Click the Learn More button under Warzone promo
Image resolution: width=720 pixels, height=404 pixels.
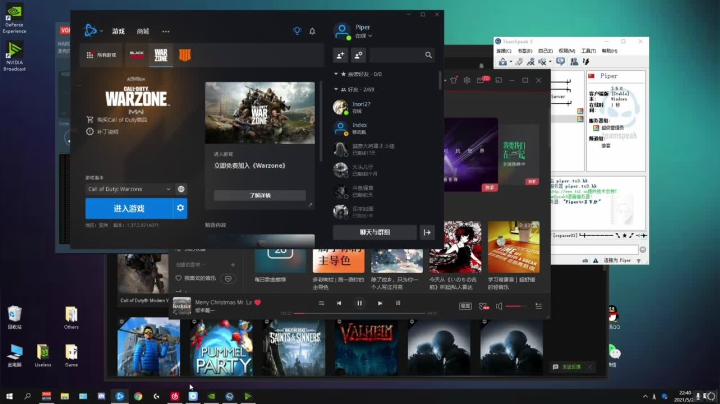click(260, 196)
